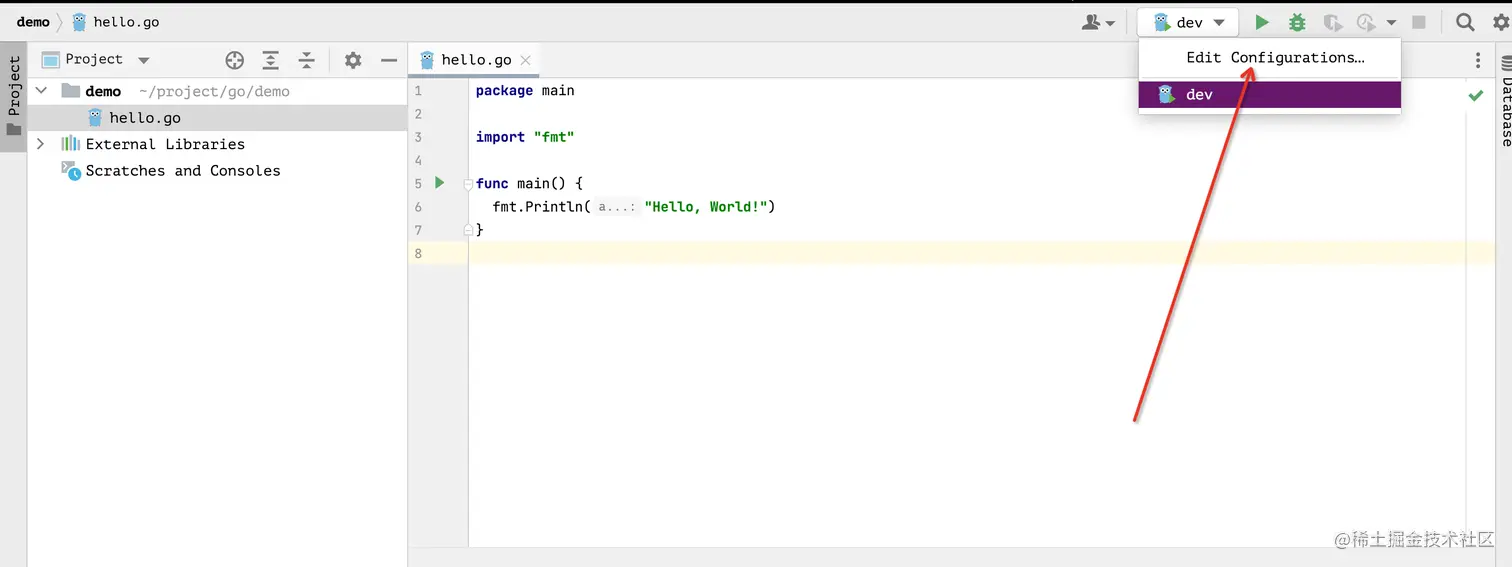Select the demo root folder row

tap(217, 91)
